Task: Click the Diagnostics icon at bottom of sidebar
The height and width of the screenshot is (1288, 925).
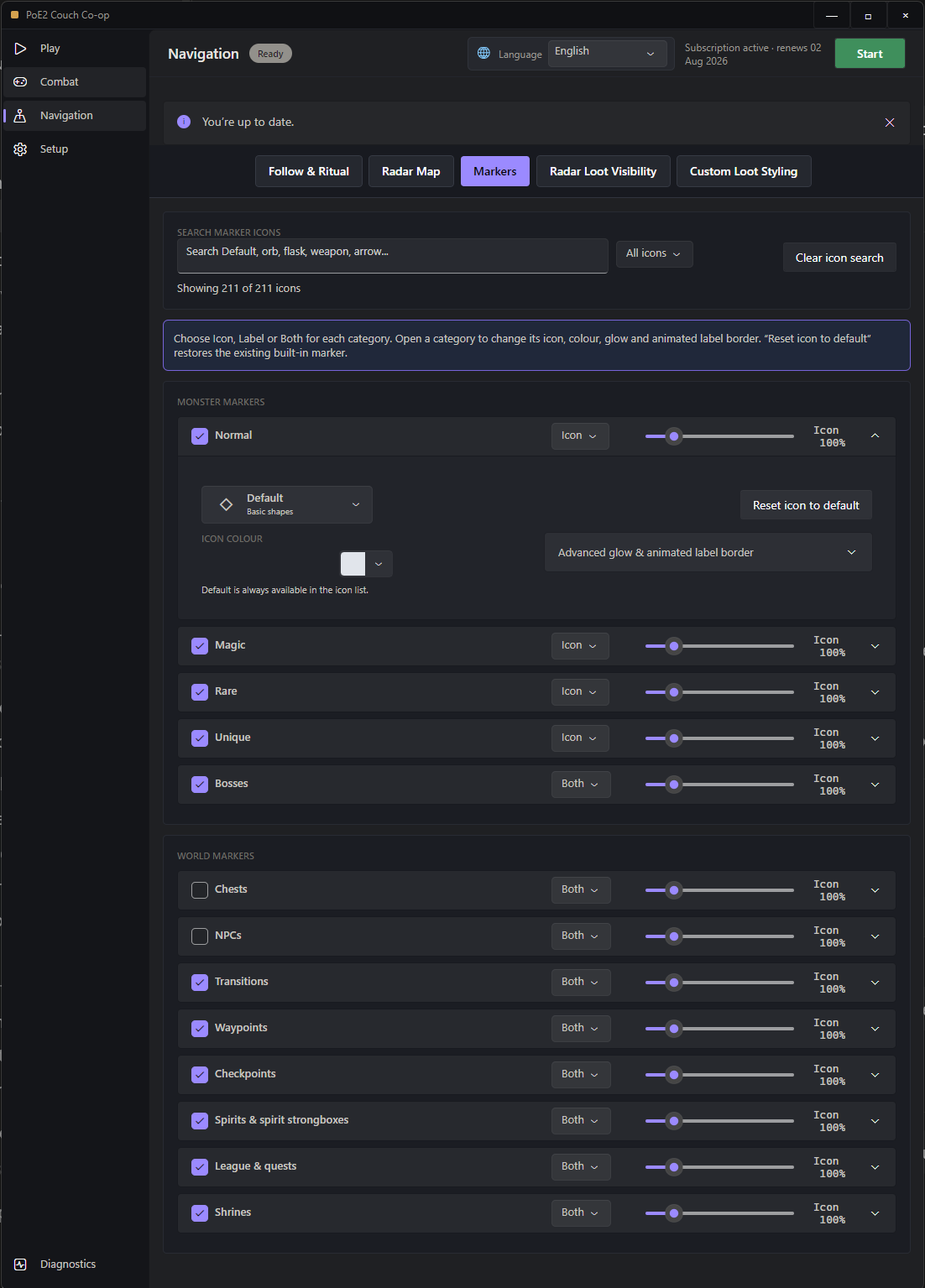Action: point(20,1265)
